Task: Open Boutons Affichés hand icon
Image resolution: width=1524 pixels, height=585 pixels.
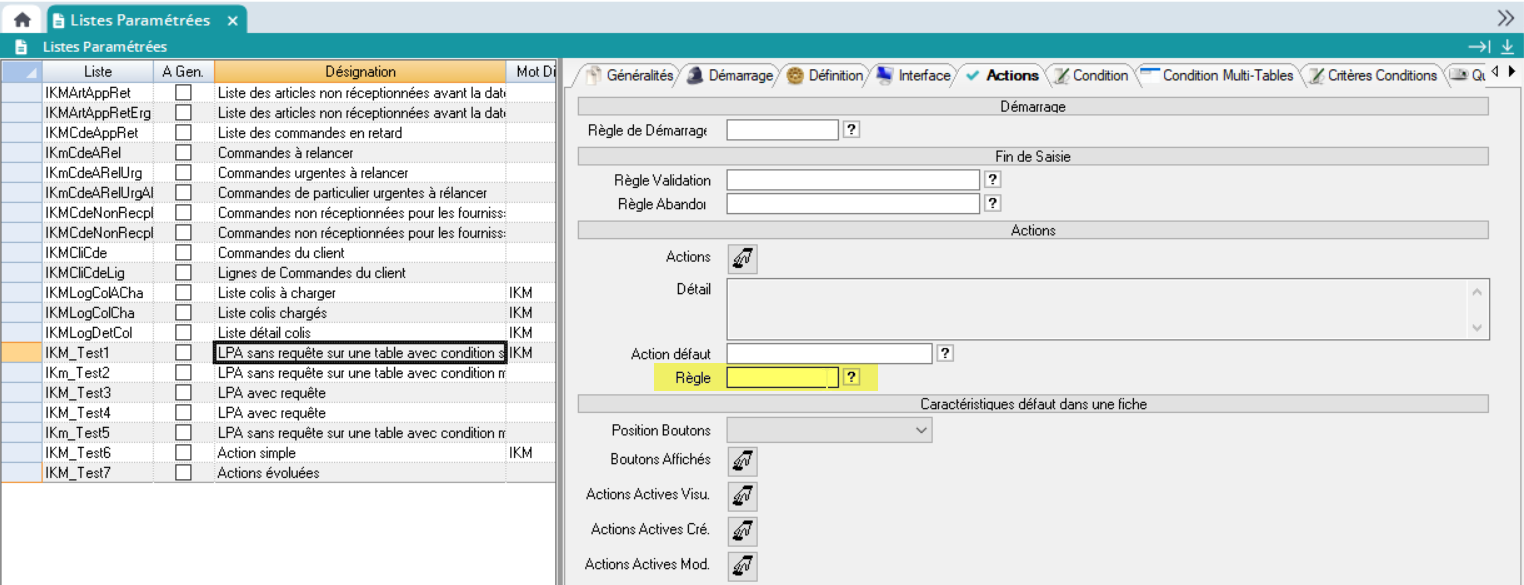Action: pos(742,461)
